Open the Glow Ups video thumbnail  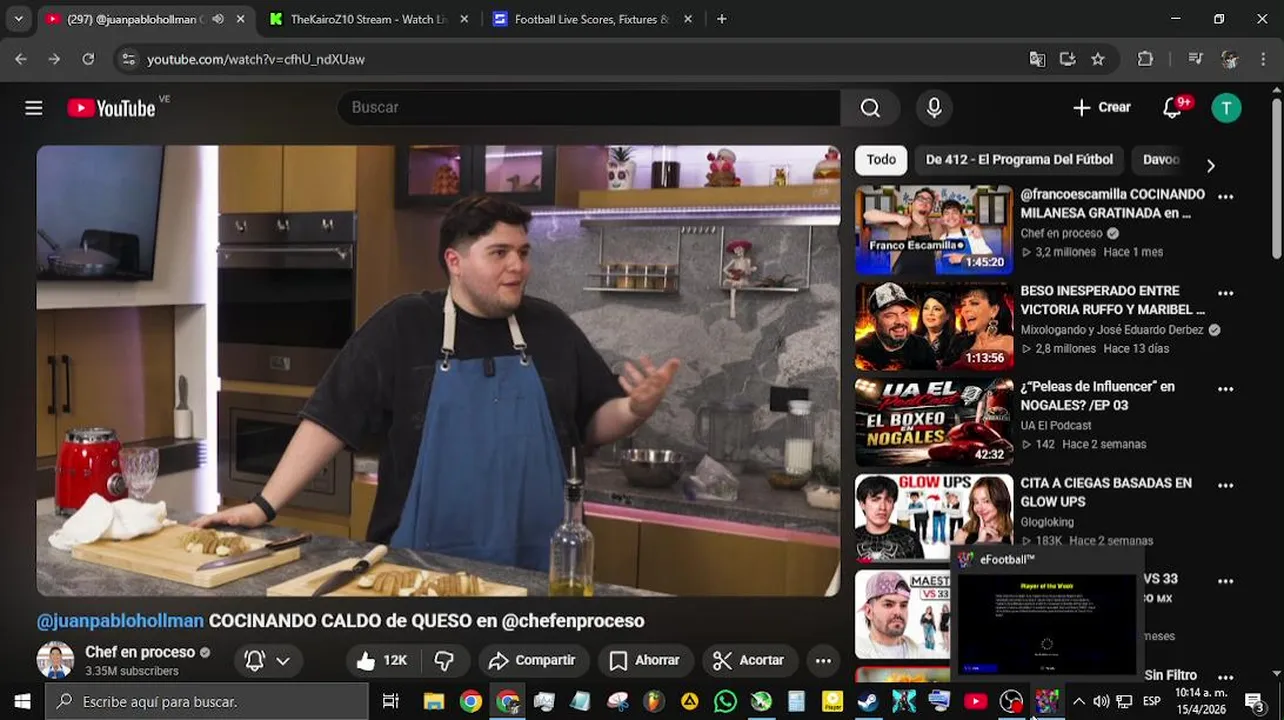coord(934,518)
